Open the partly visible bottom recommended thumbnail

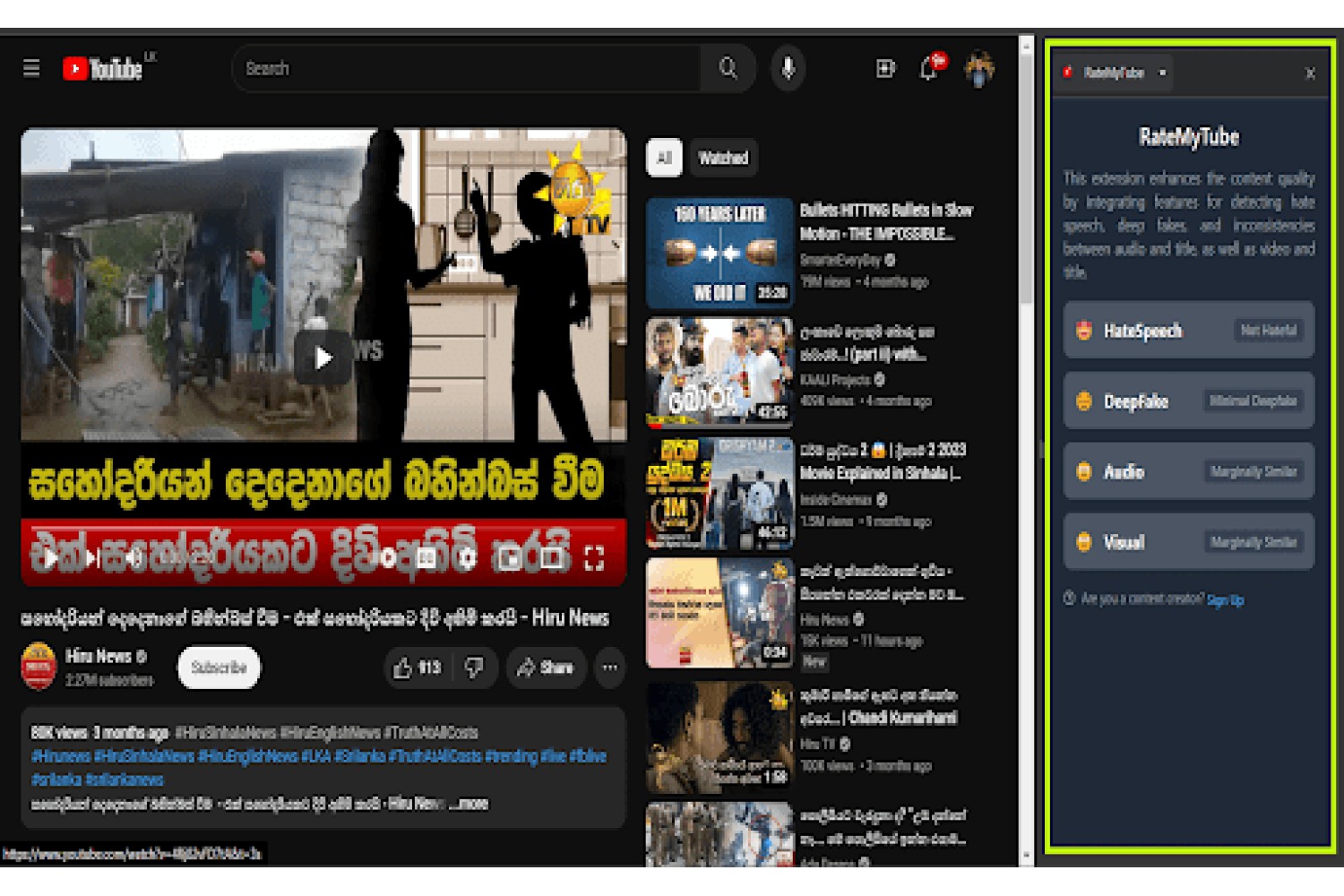[x=719, y=834]
